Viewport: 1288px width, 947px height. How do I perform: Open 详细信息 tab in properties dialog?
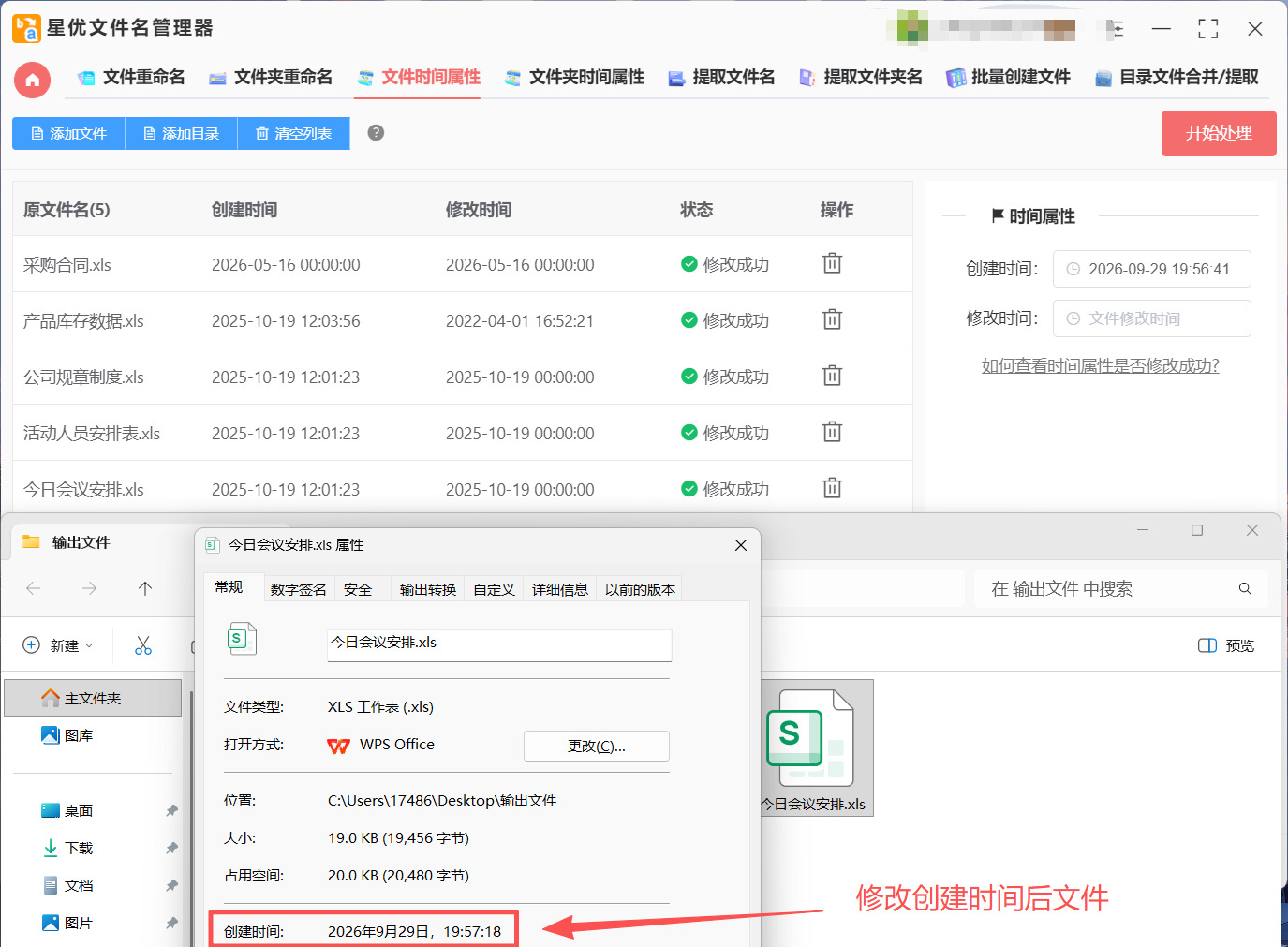[559, 589]
